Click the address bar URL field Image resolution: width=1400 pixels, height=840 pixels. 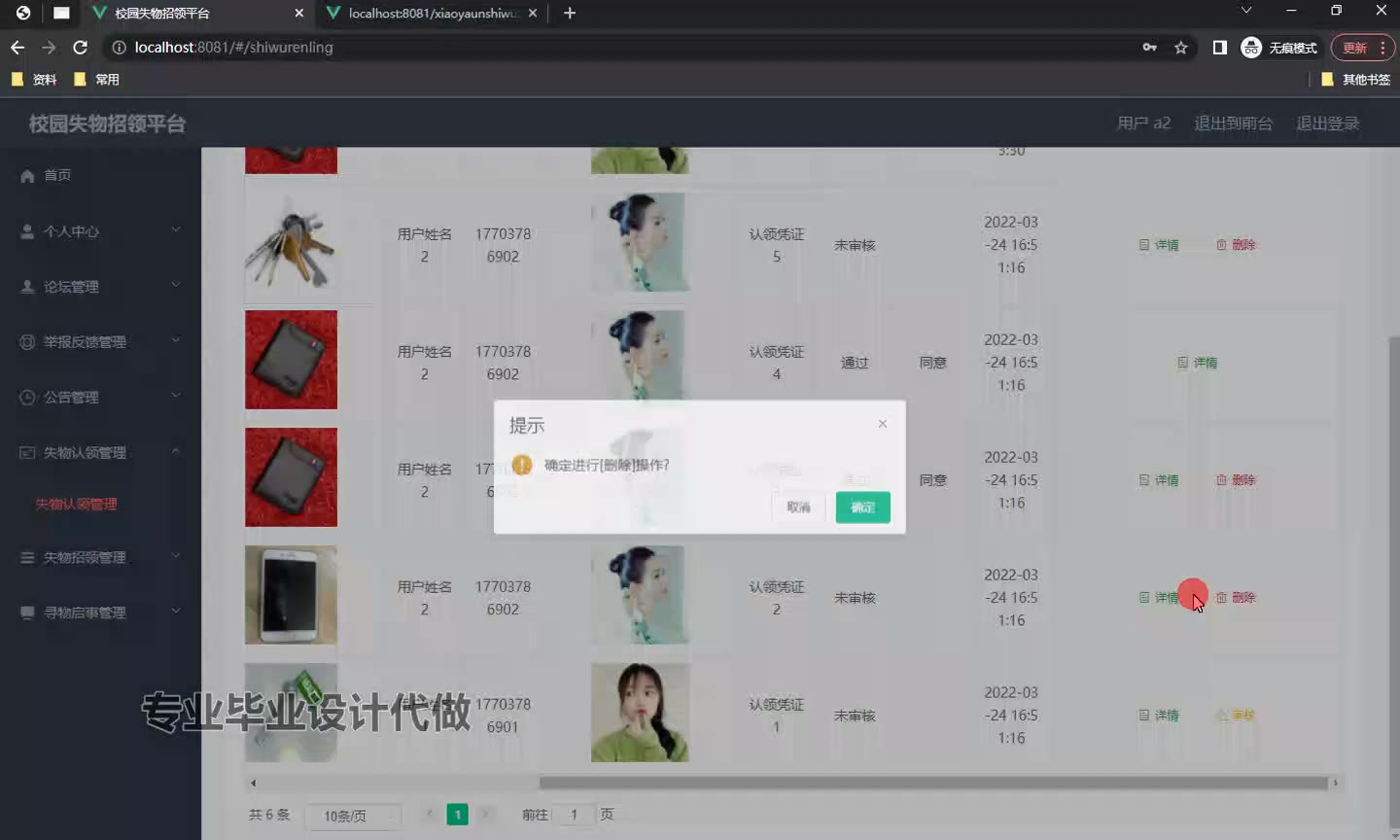[x=622, y=47]
